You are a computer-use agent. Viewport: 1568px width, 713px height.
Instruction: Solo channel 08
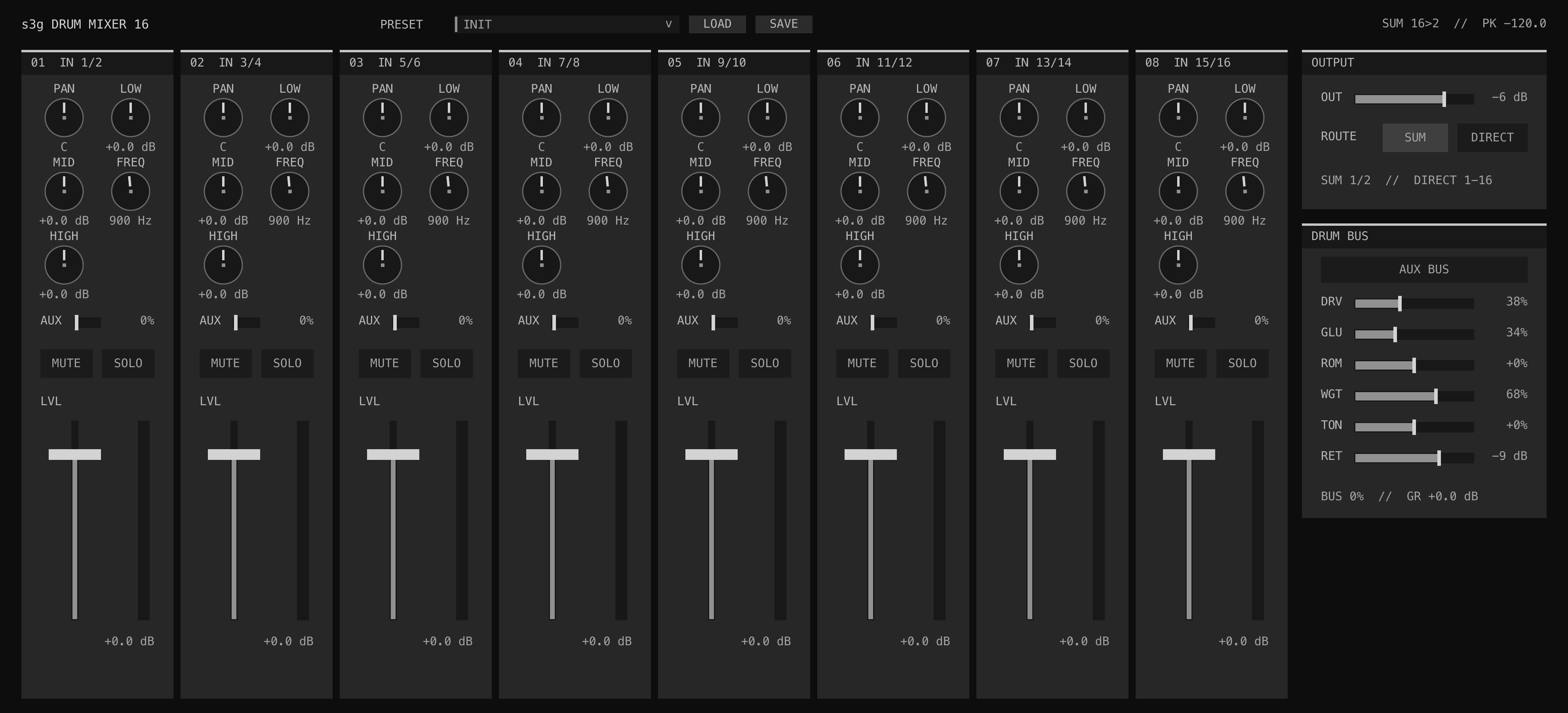tap(1243, 364)
